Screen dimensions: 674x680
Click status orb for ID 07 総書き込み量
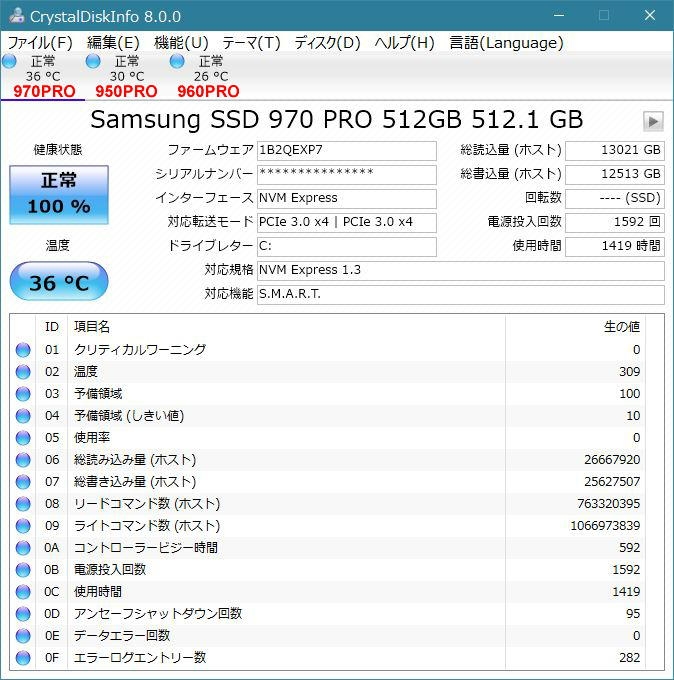[x=23, y=482]
